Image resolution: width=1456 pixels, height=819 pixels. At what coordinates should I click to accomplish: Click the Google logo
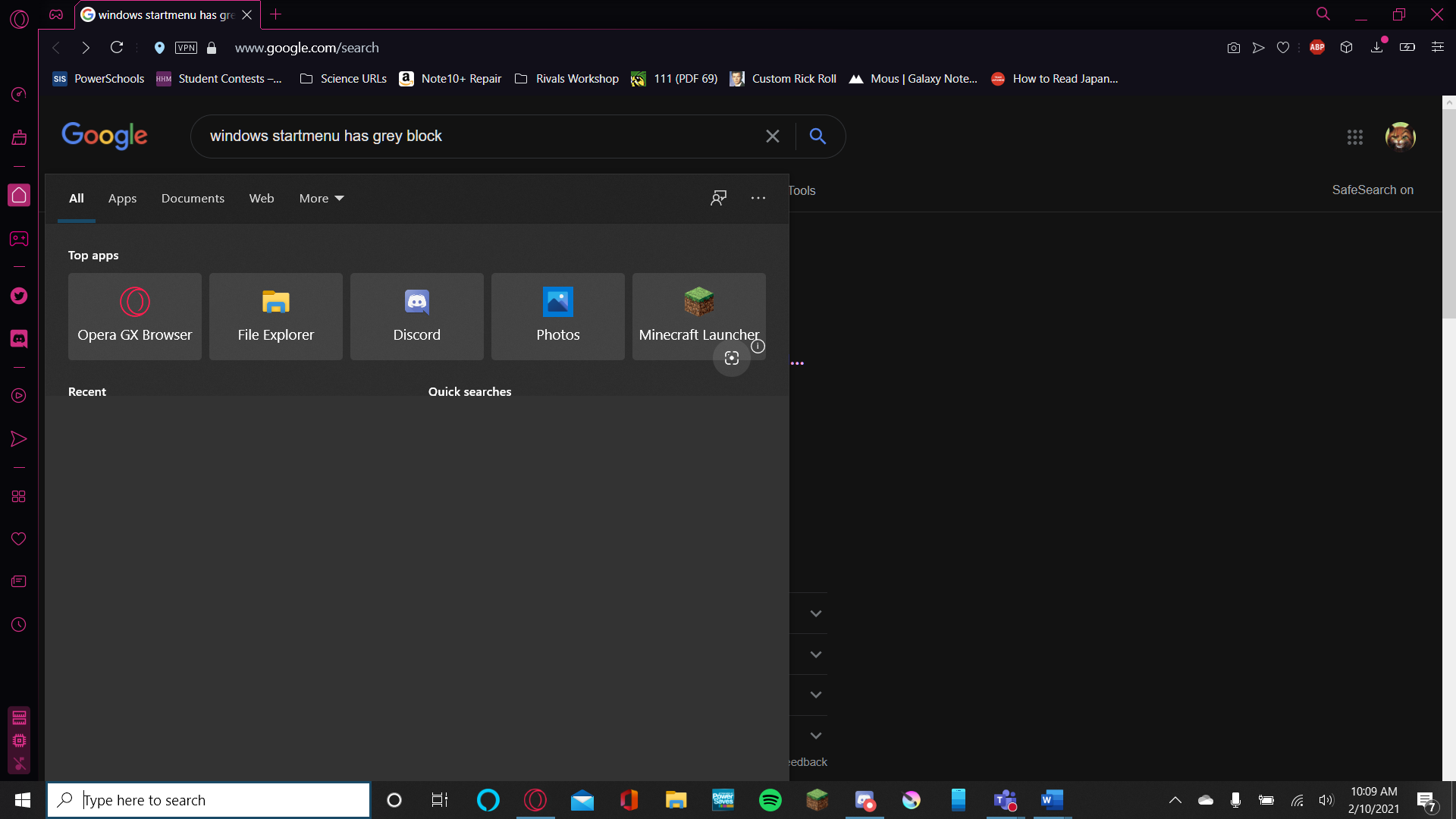coord(105,136)
